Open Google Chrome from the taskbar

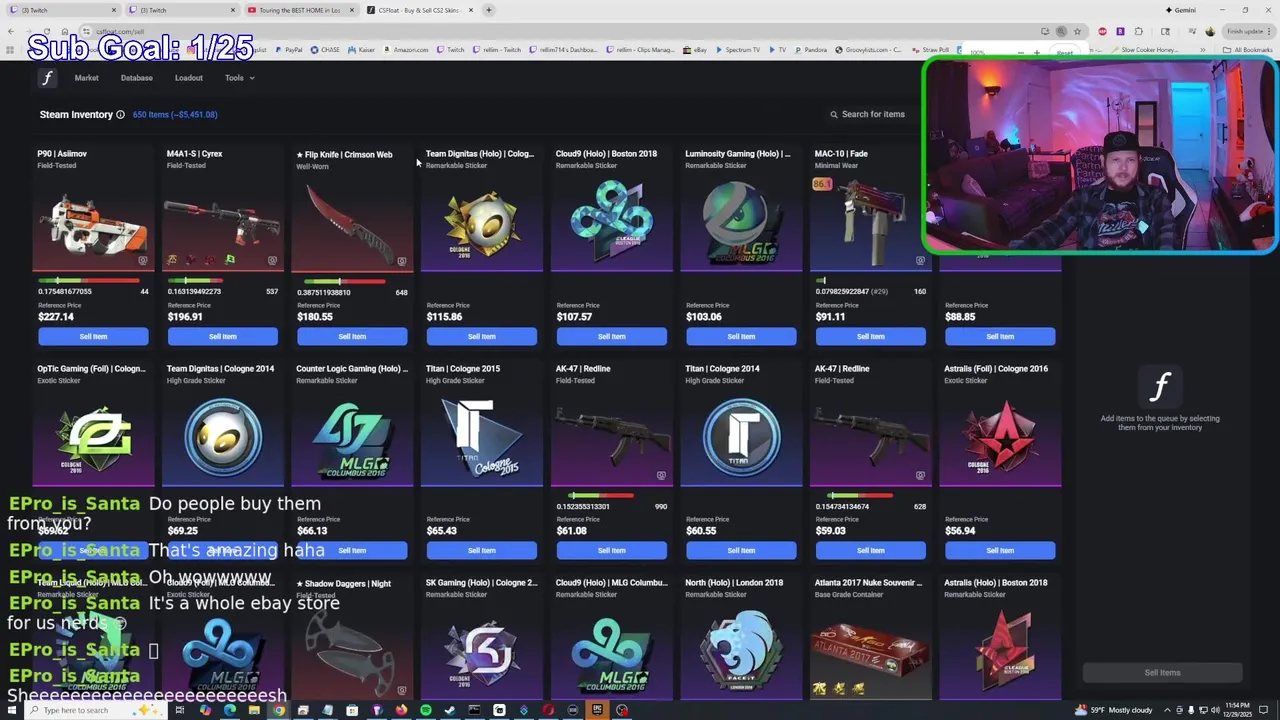(279, 710)
